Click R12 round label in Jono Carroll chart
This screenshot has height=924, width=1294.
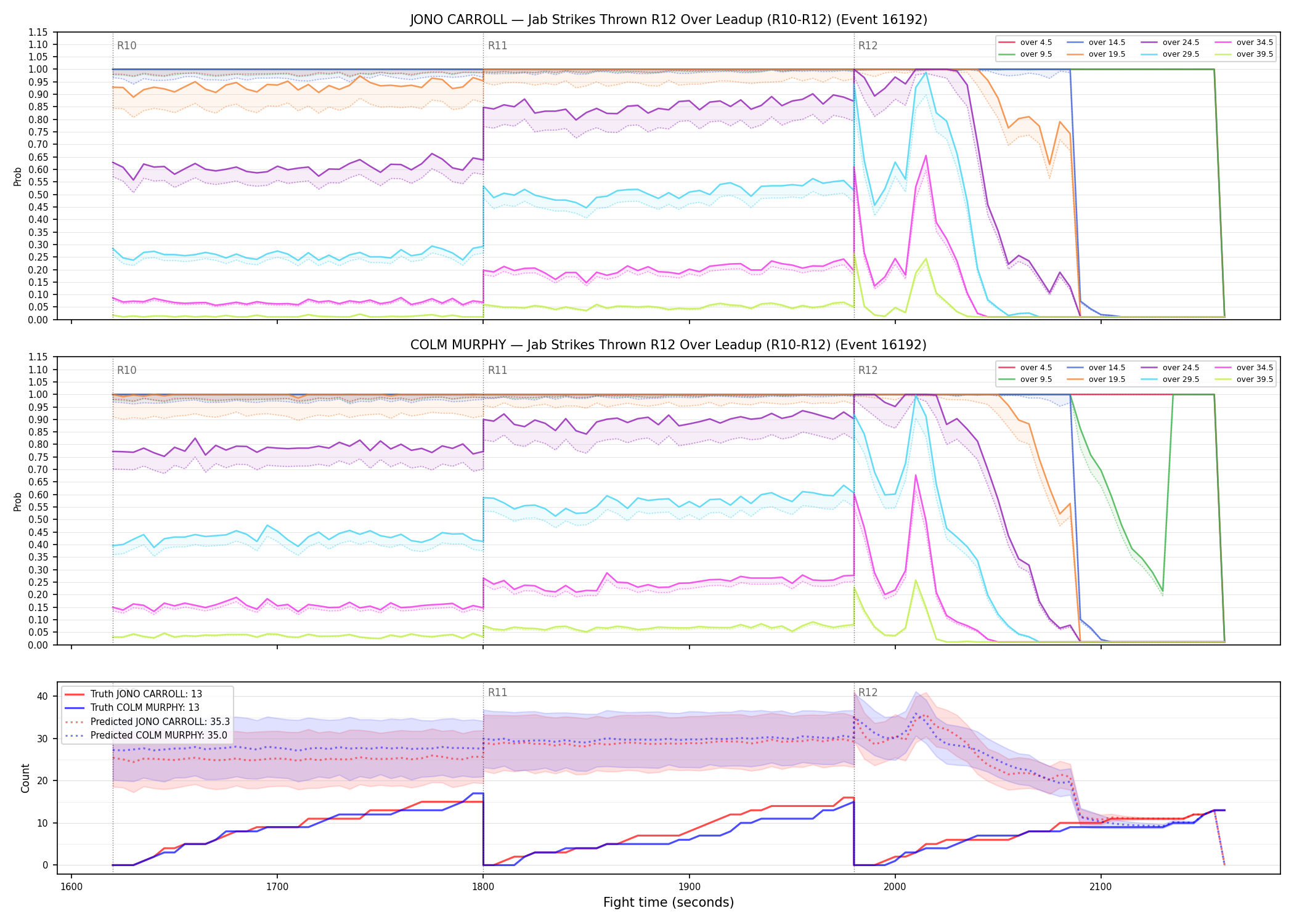click(868, 46)
